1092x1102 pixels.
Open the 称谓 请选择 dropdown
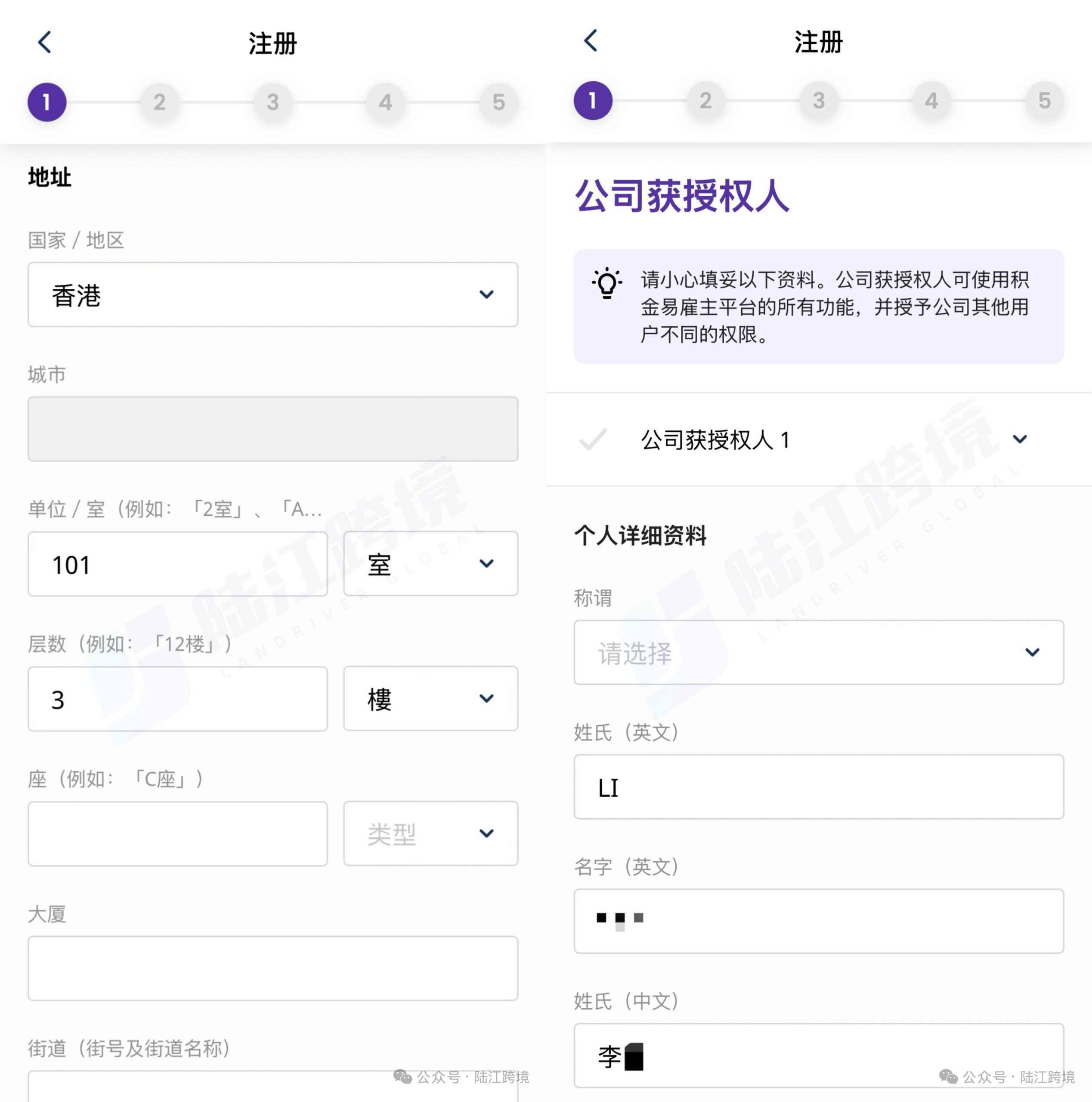(819, 652)
